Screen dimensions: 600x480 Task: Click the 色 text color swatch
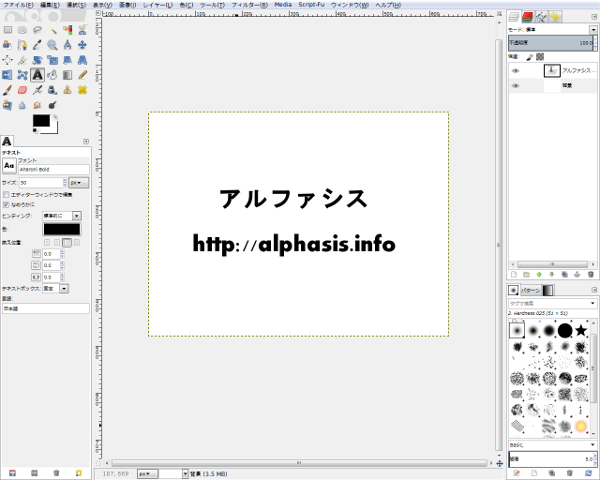pos(62,229)
